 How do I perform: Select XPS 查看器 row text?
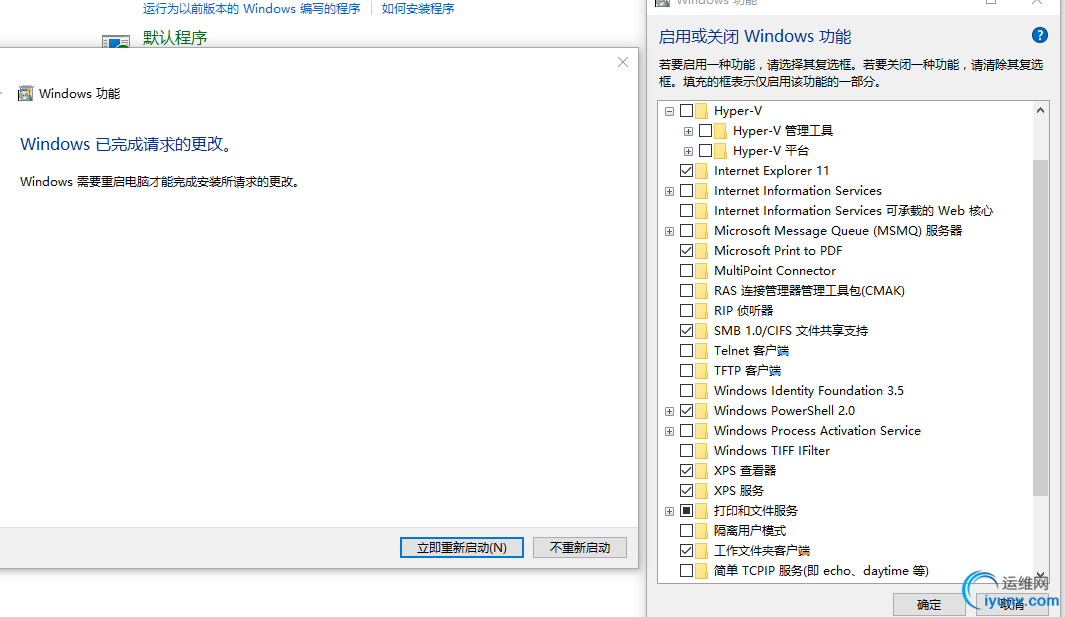click(744, 470)
